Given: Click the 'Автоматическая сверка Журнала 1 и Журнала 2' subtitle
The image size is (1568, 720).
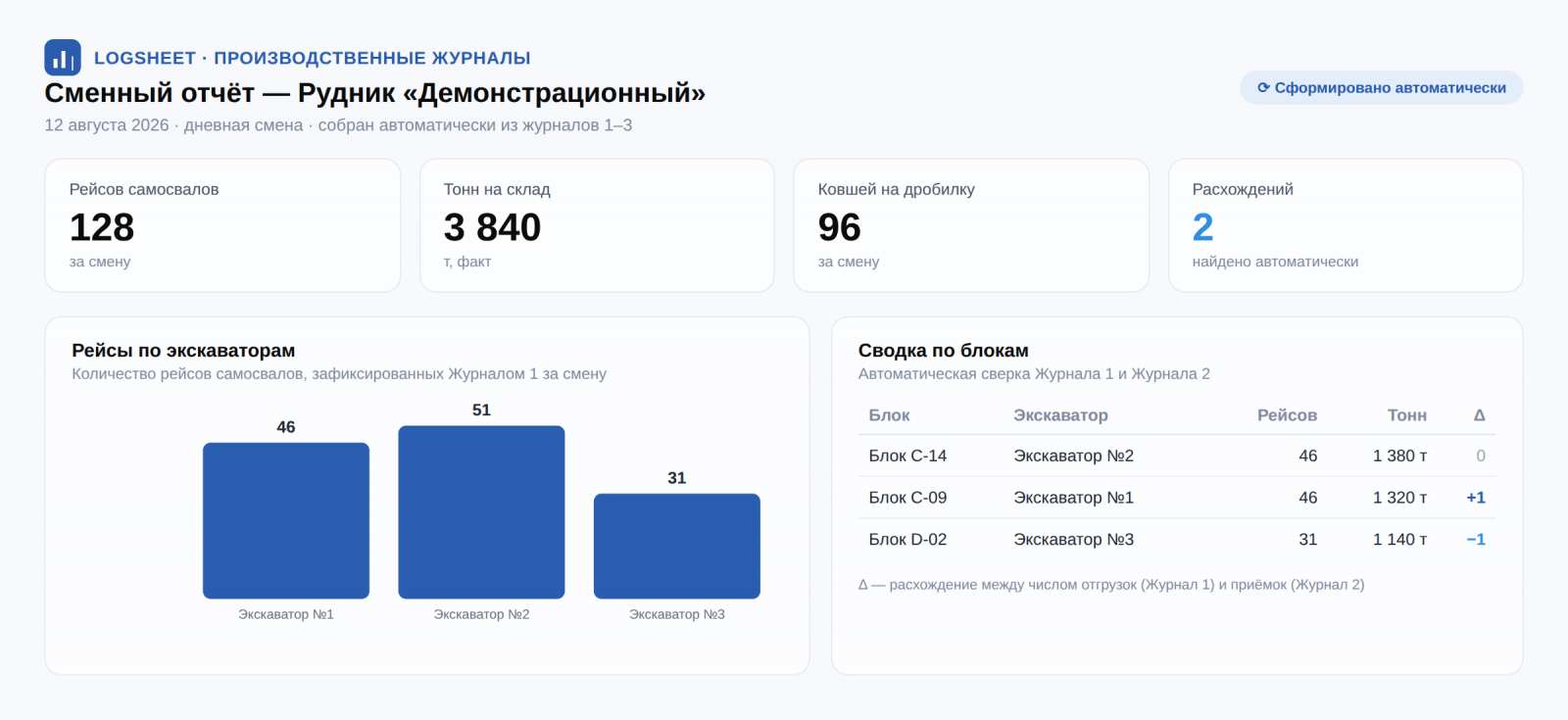Looking at the screenshot, I should click(1034, 374).
